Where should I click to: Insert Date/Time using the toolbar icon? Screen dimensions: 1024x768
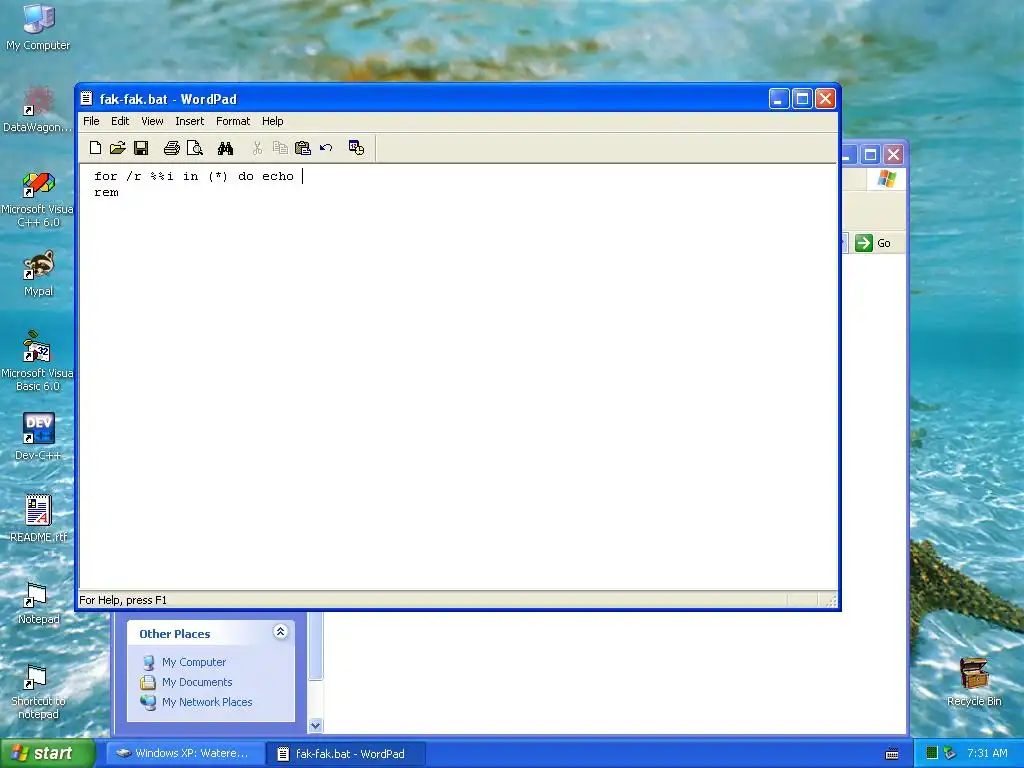(x=357, y=148)
